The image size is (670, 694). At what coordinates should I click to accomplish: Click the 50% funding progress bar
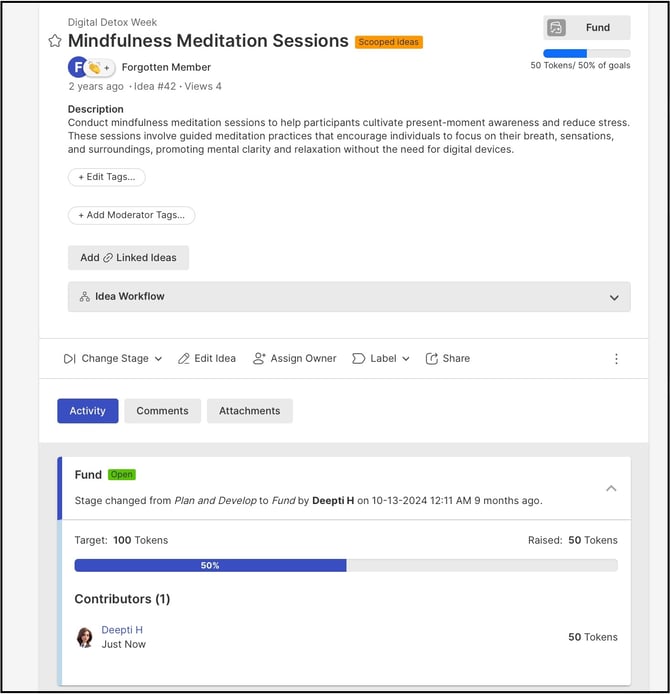point(210,565)
